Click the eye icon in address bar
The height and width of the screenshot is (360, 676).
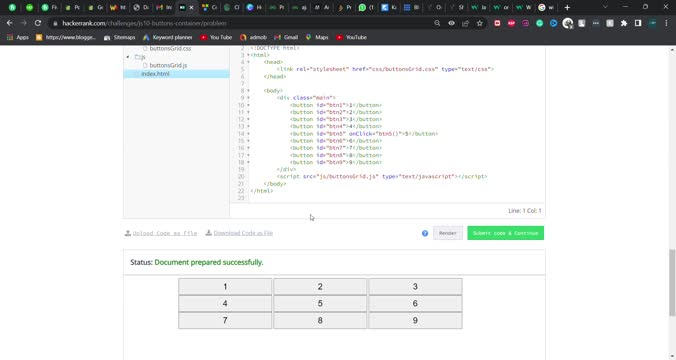click(x=451, y=23)
